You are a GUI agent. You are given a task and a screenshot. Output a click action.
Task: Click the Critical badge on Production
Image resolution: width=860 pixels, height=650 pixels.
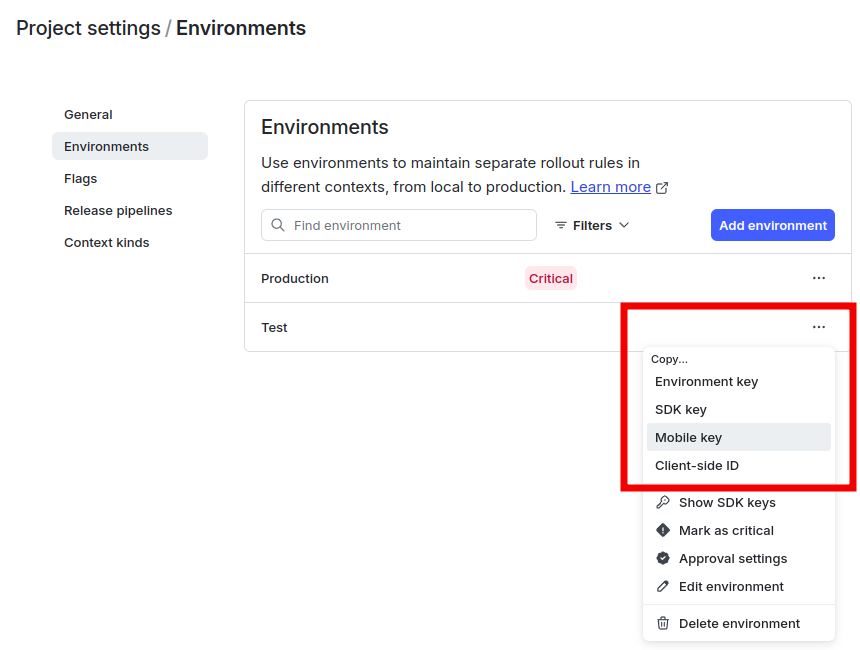[x=551, y=278]
